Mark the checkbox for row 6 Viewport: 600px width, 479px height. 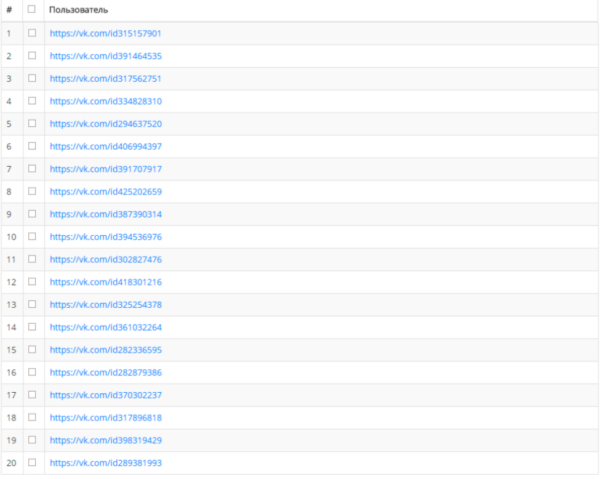pos(32,146)
